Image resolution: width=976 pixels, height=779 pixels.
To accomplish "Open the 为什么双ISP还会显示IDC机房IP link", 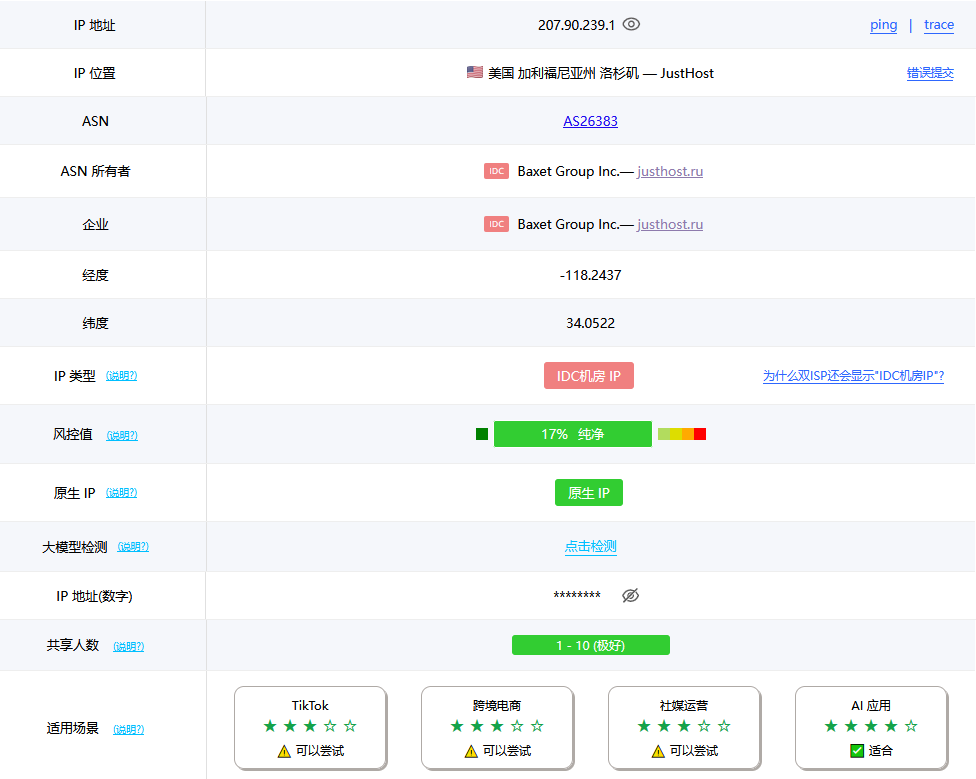I will (853, 375).
